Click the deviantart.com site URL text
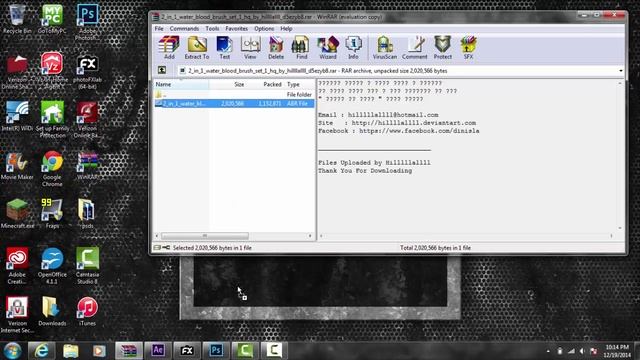Image resolution: width=640 pixels, height=360 pixels. point(413,123)
